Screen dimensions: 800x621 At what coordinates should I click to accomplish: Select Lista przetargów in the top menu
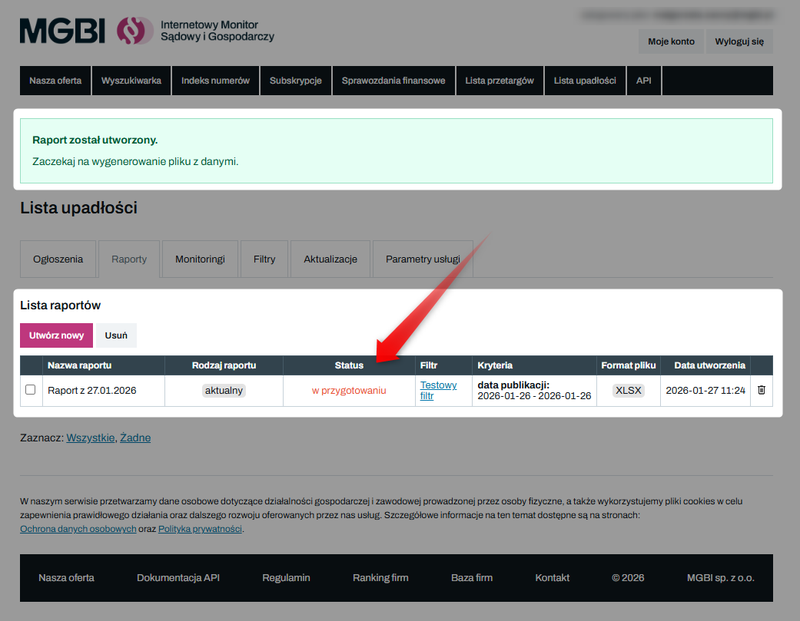click(x=499, y=81)
